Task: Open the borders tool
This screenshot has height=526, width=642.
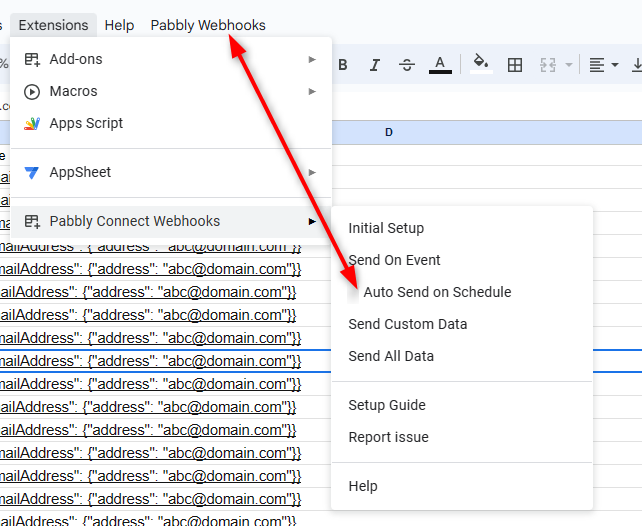Action: pyautogui.click(x=515, y=65)
